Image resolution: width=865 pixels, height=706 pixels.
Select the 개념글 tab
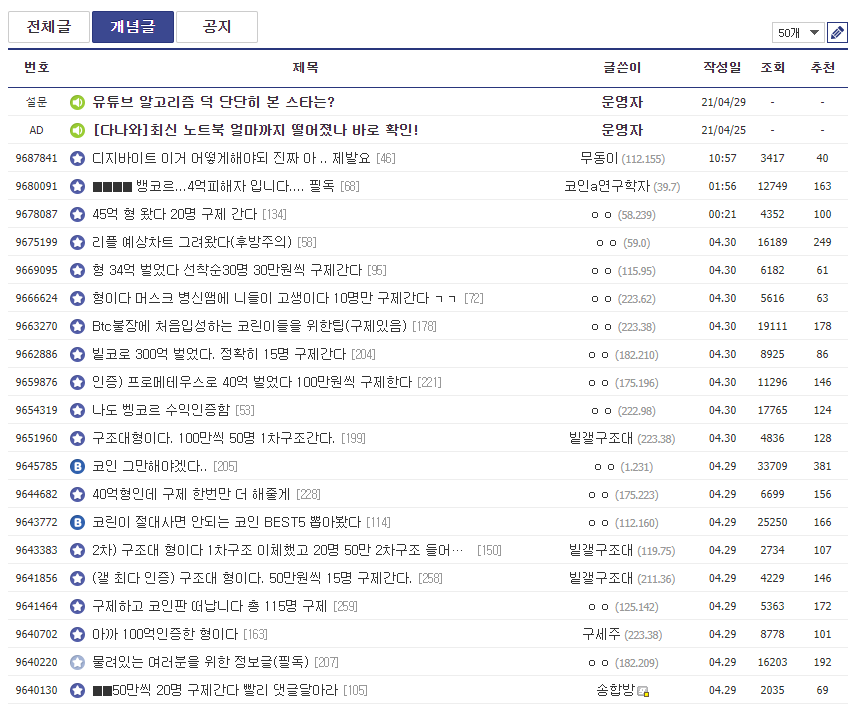tap(133, 26)
